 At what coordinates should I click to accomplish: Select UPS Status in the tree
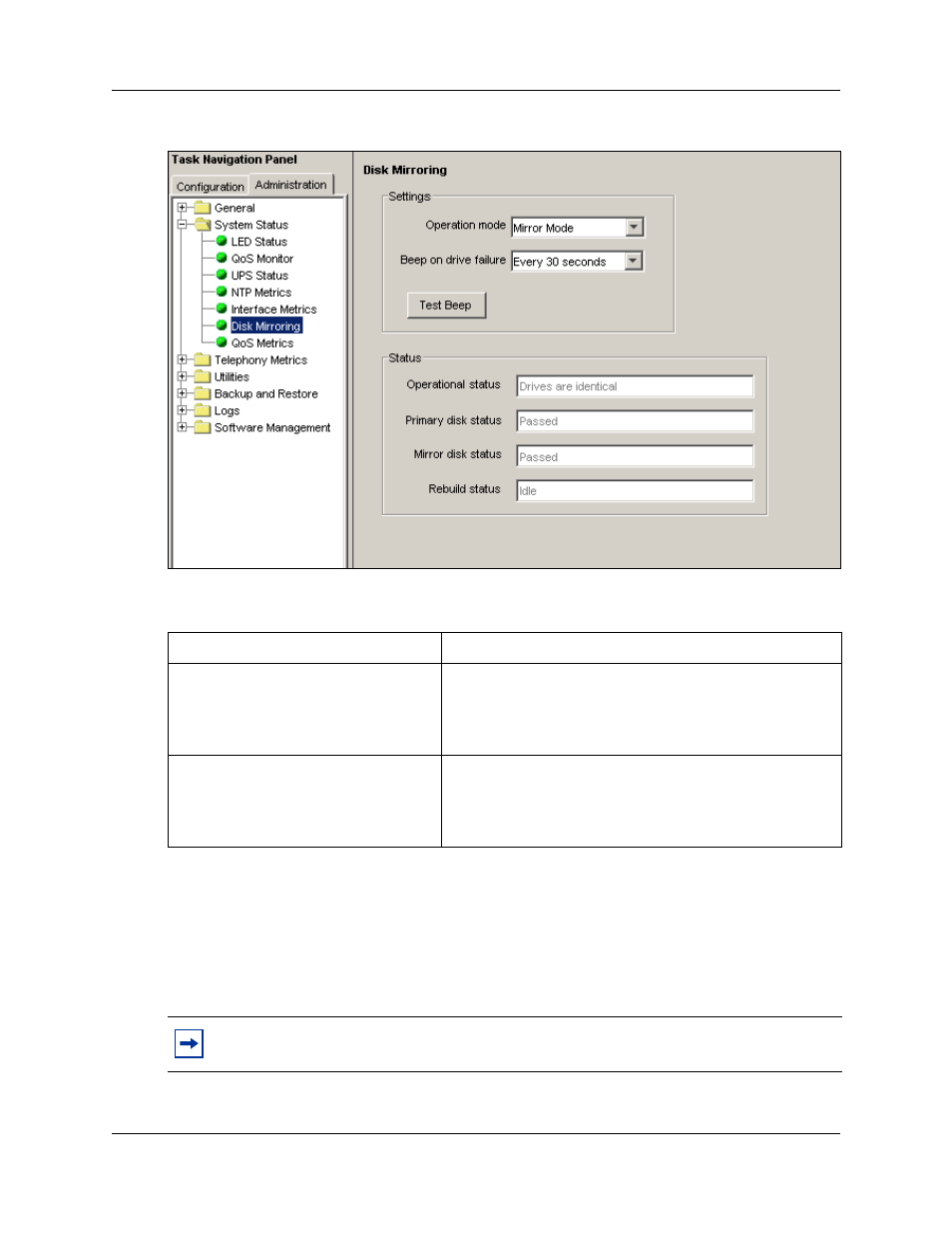259,276
